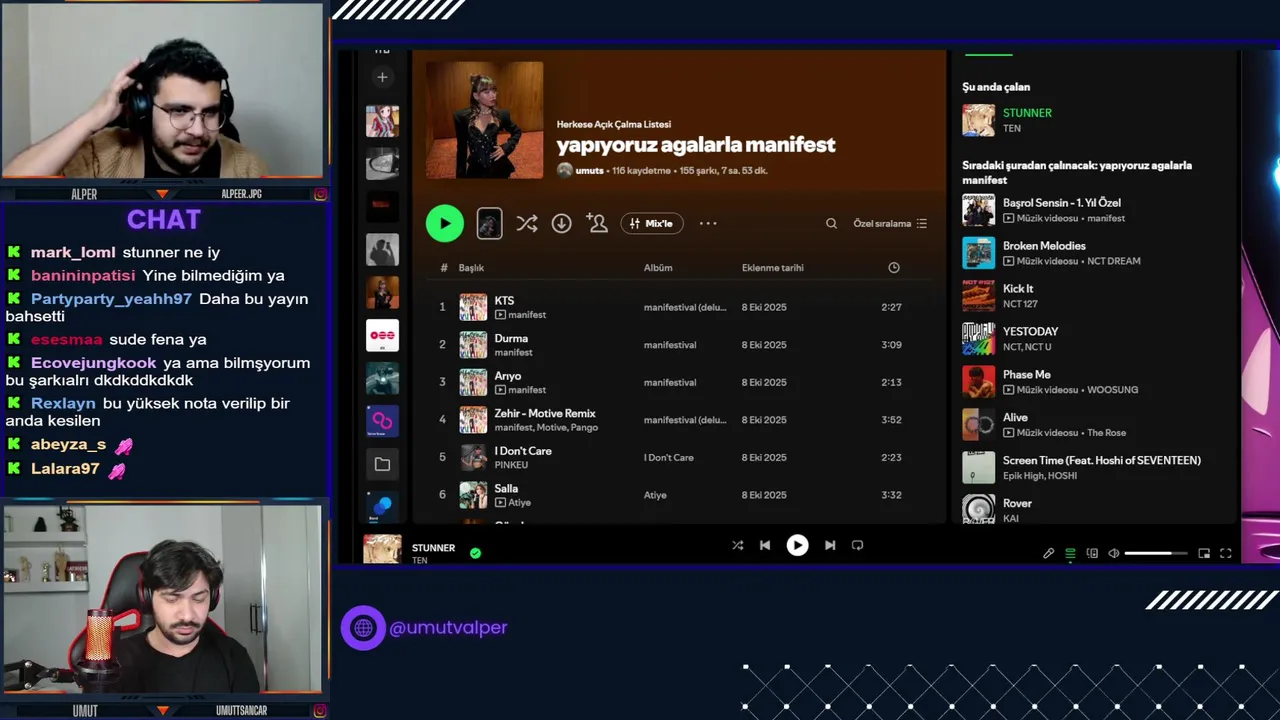This screenshot has height=720, width=1280.
Task: Search within the playlist using magnifier icon
Action: click(x=831, y=223)
